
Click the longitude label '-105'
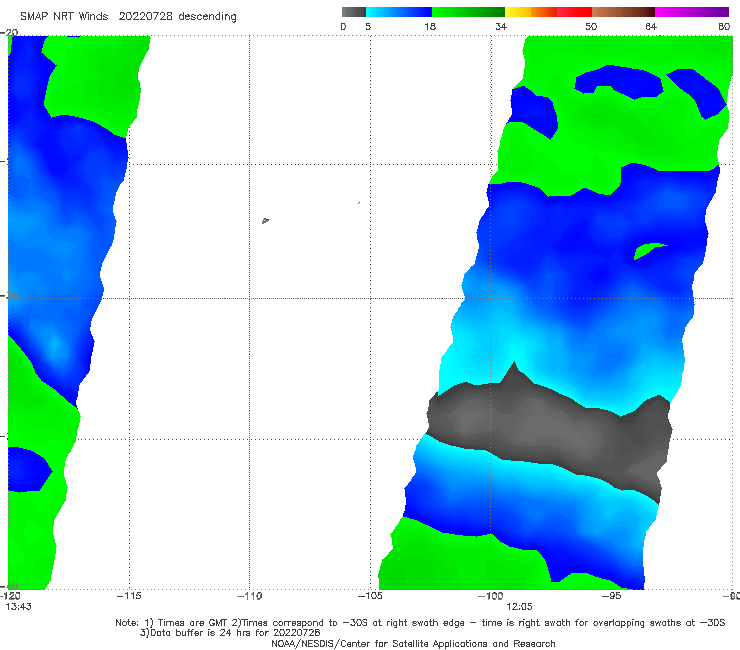[370, 596]
